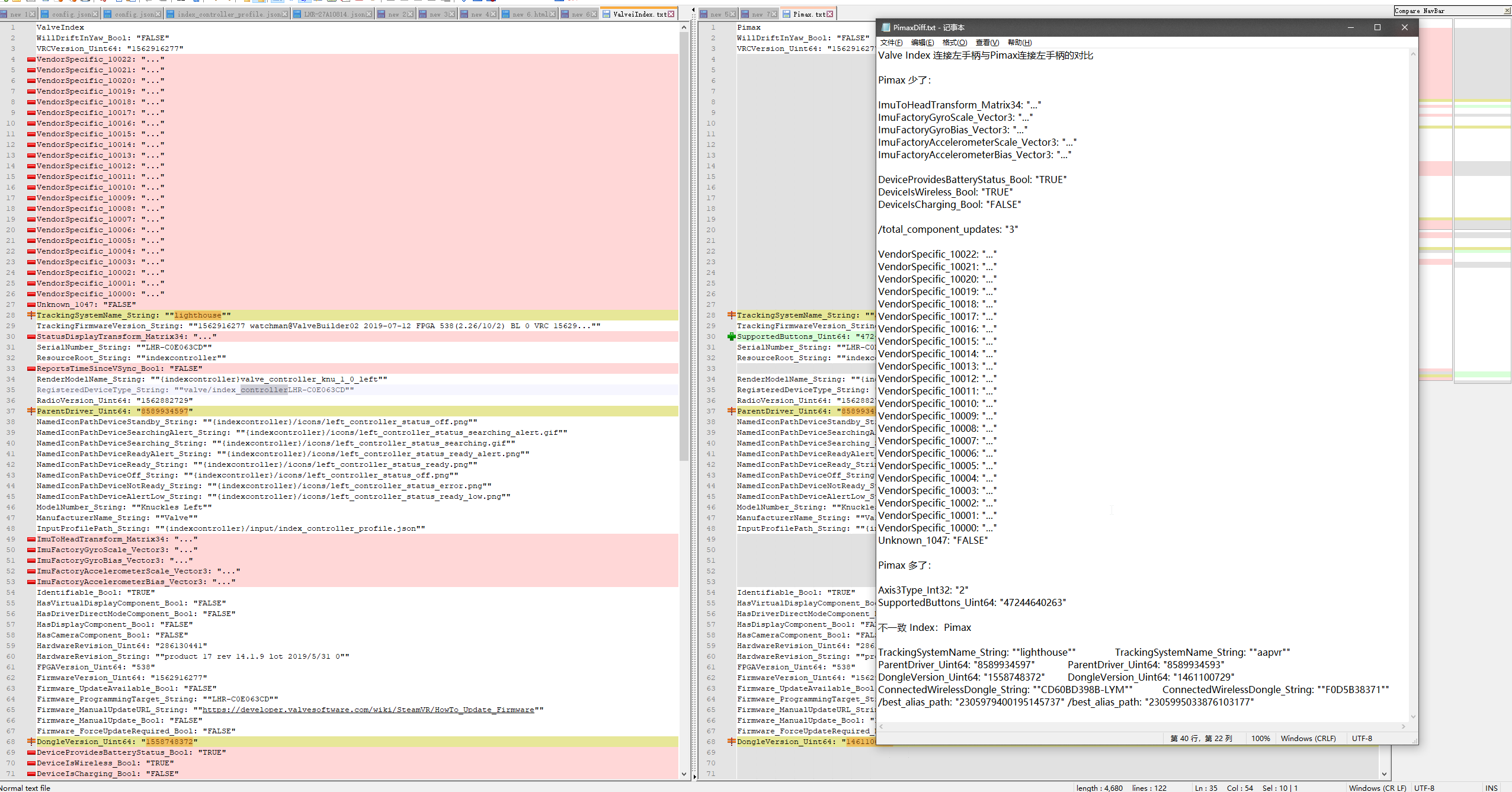Click removed marker at StatusDisplayTransform_Matrix34
This screenshot has width=1512, height=792.
click(x=31, y=336)
